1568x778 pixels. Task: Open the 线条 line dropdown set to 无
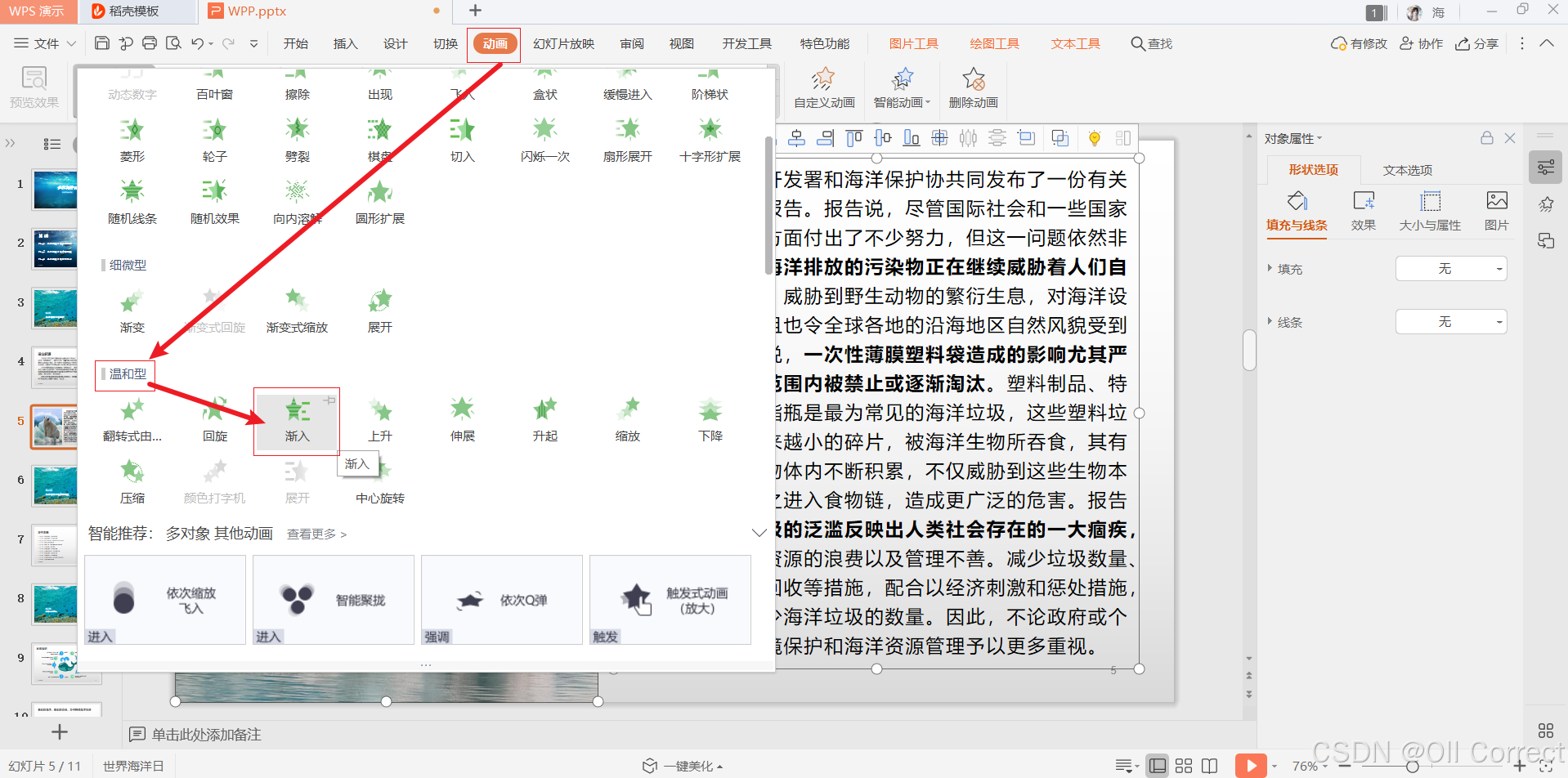[x=1450, y=322]
